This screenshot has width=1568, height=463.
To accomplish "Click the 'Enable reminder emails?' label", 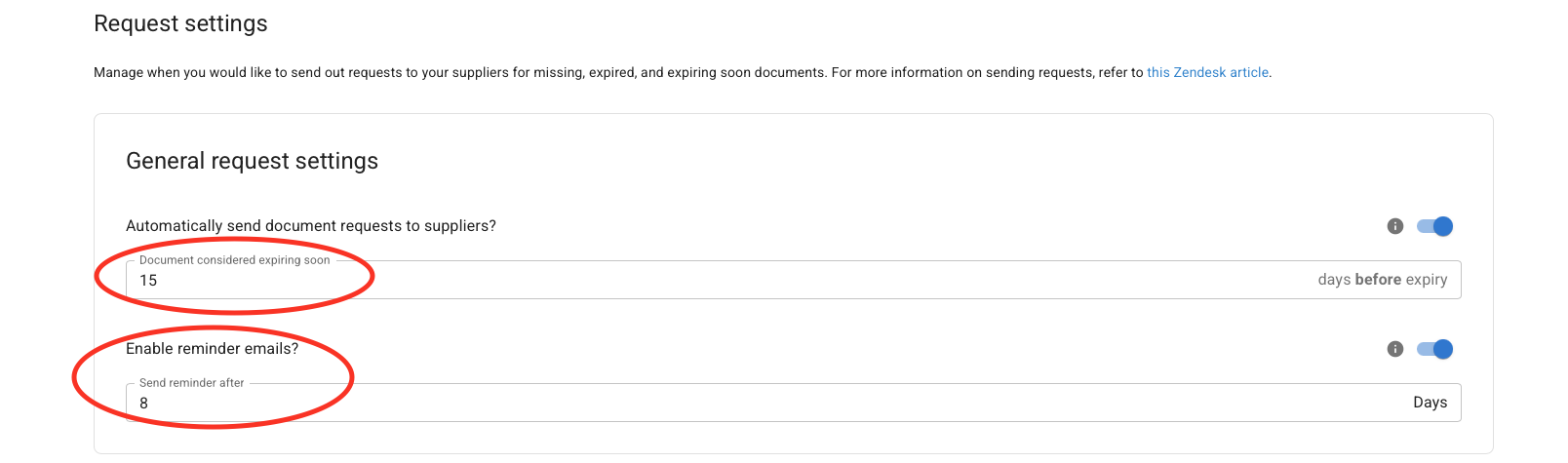I will point(212,349).
